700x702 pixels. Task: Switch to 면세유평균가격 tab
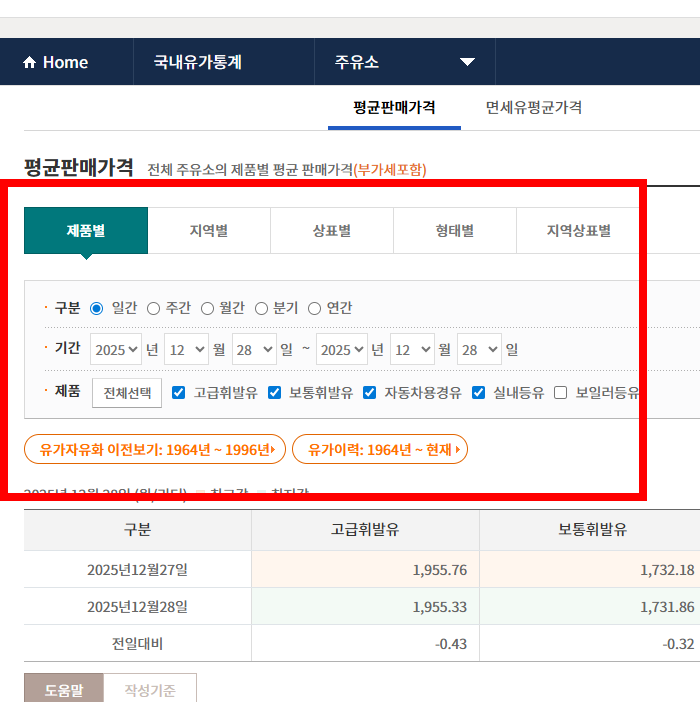(534, 107)
